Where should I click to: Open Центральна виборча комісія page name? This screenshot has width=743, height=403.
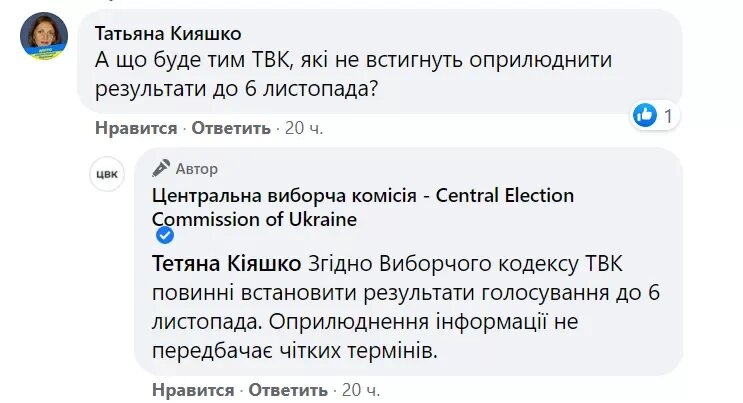[x=362, y=196]
